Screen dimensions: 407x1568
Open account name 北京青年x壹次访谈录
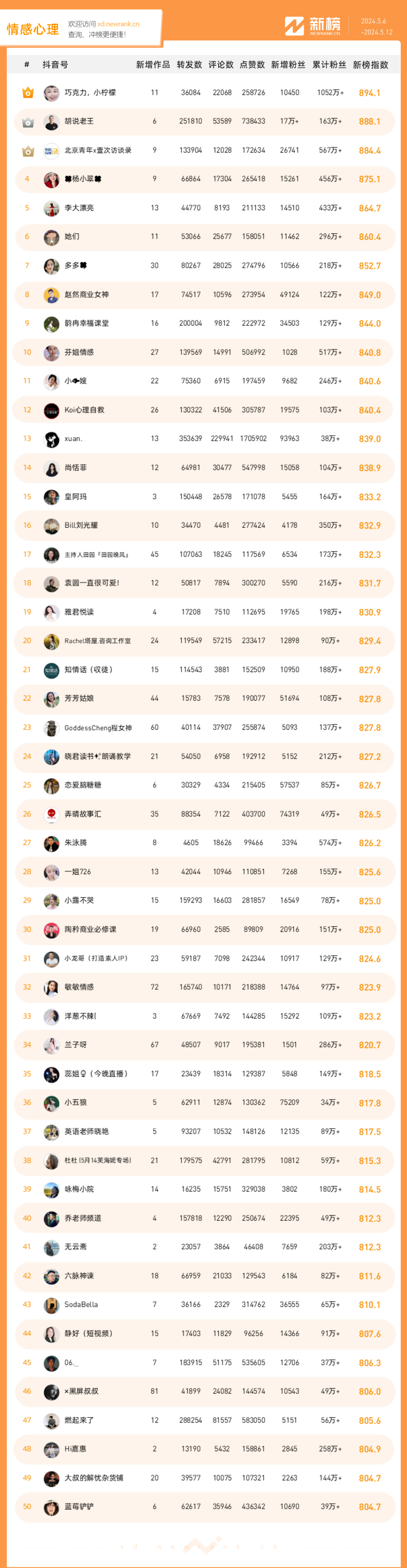tap(98, 151)
